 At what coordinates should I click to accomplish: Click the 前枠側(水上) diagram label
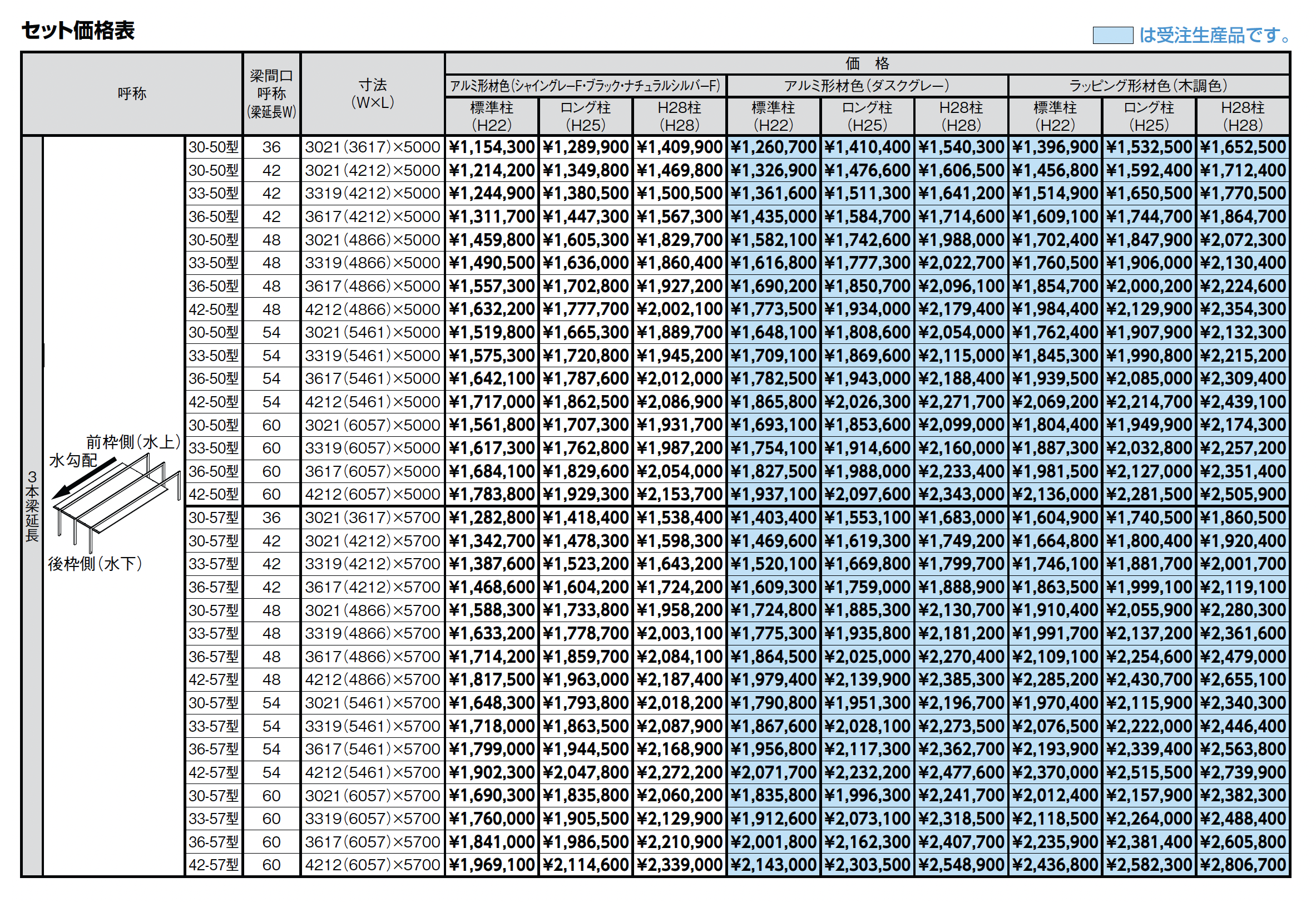pyautogui.click(x=133, y=442)
